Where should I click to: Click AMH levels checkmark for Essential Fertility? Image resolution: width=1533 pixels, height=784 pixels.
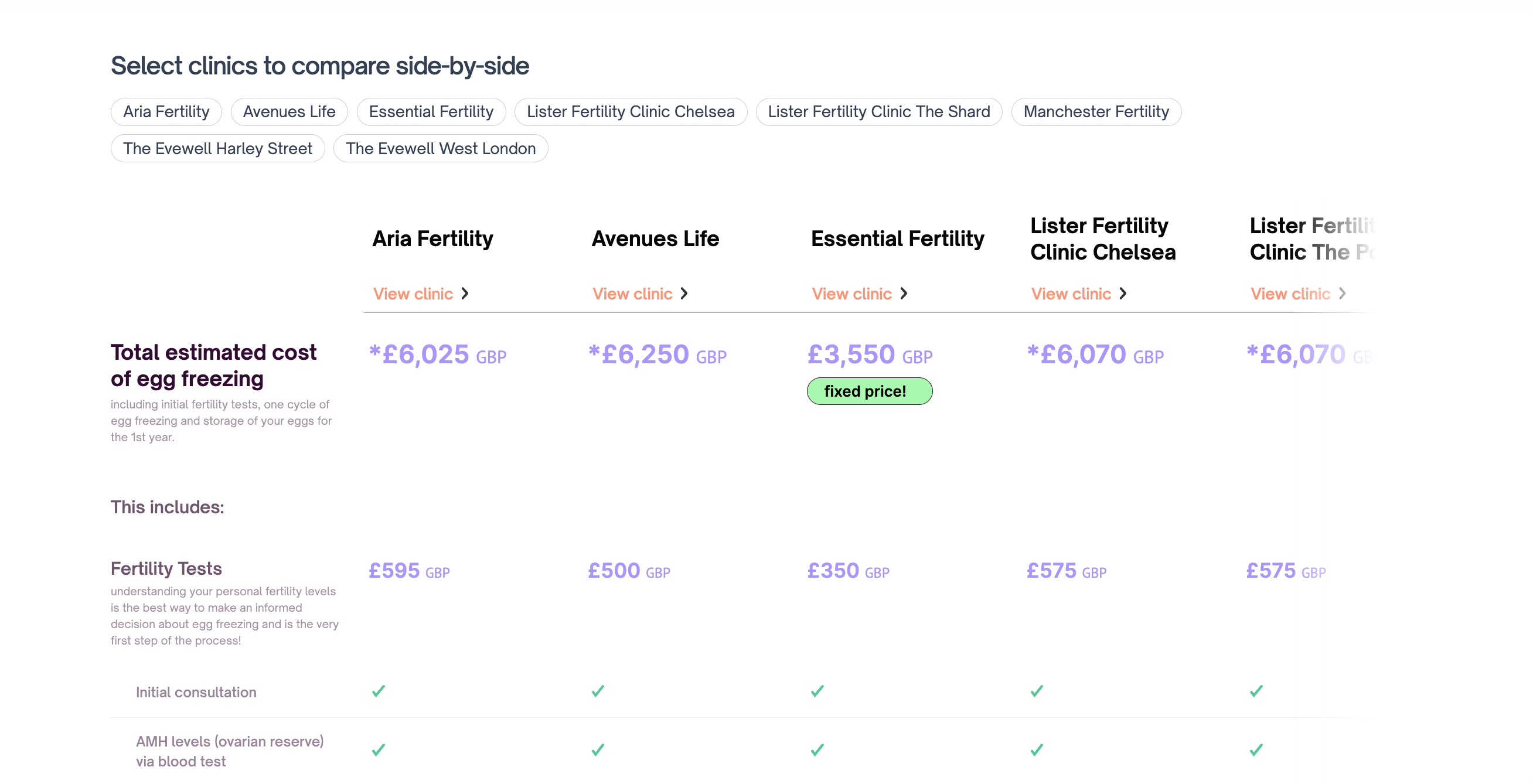(817, 750)
